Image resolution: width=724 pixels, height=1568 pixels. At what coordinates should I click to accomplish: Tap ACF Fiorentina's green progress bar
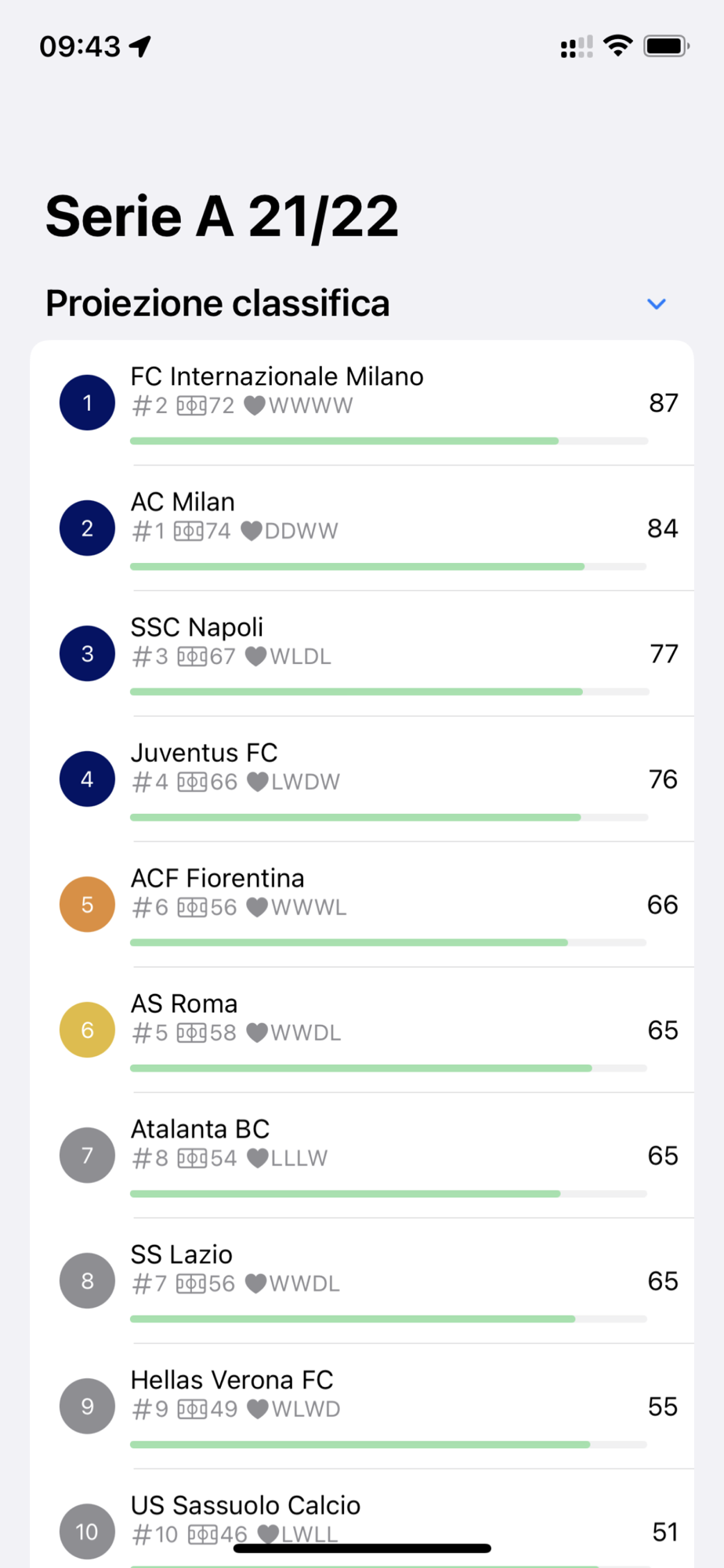388,942
